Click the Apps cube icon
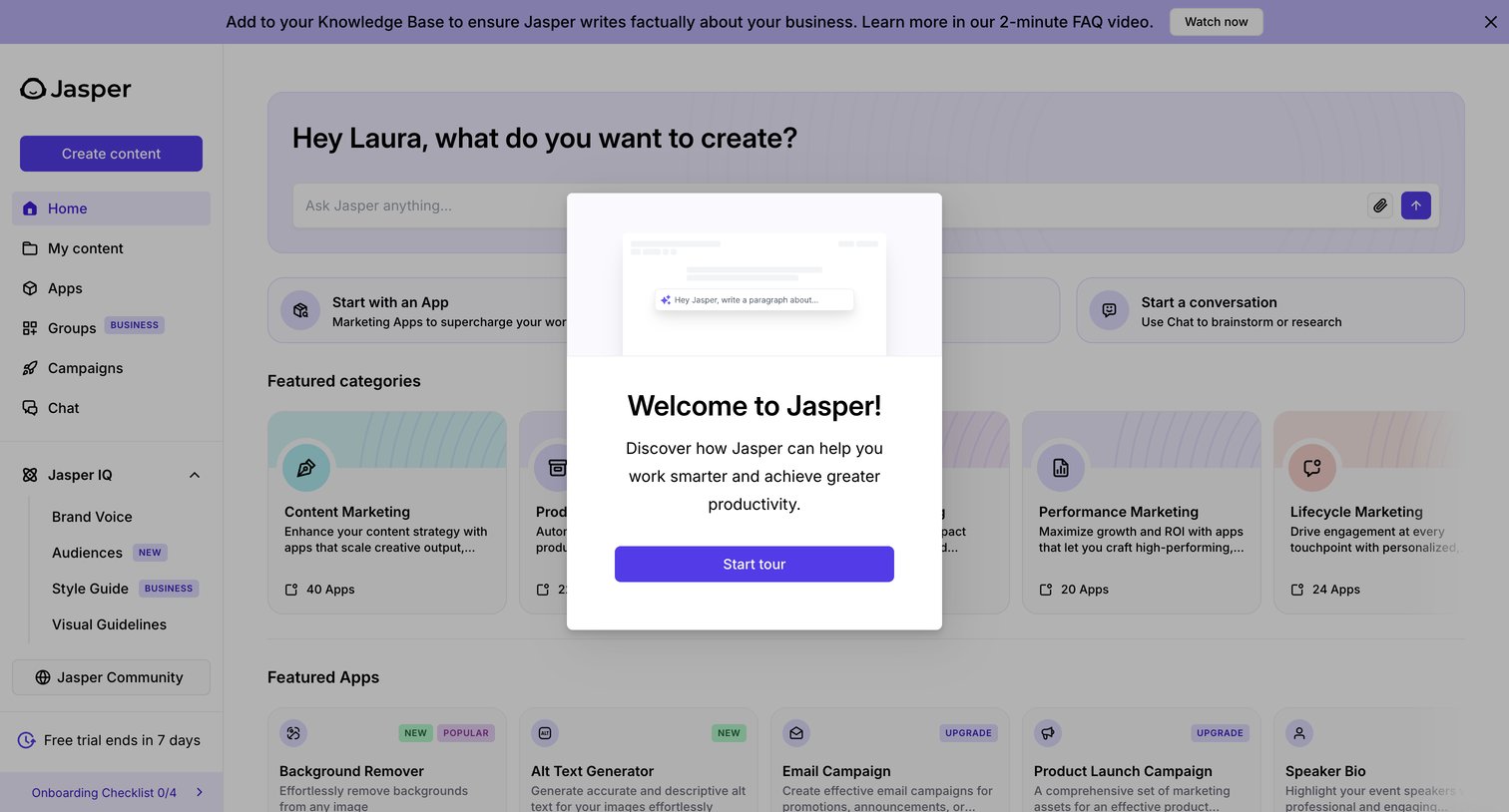This screenshot has width=1509, height=812. pos(30,288)
